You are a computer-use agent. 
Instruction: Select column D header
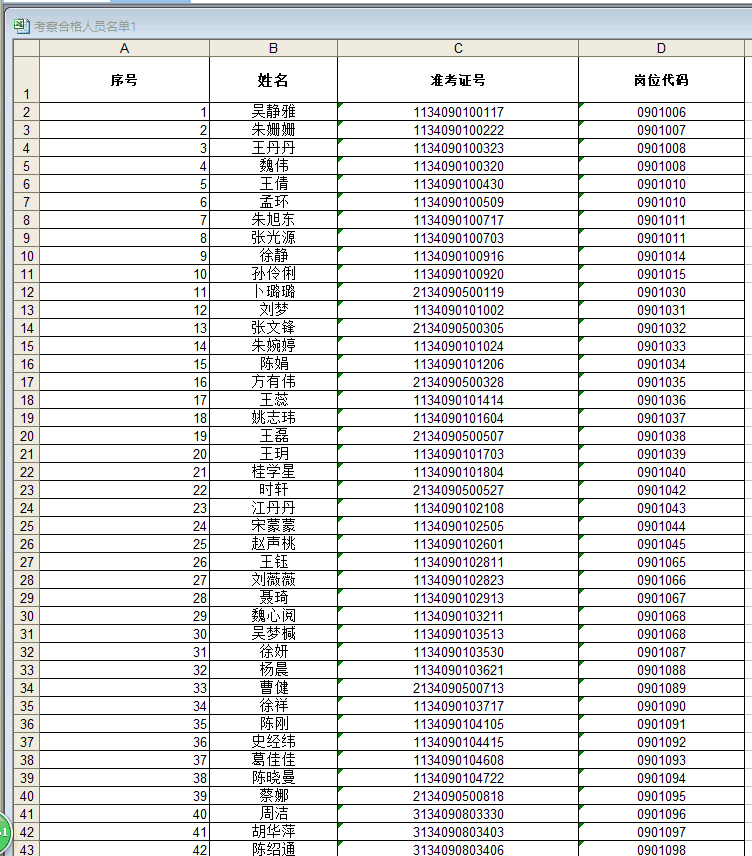(661, 48)
